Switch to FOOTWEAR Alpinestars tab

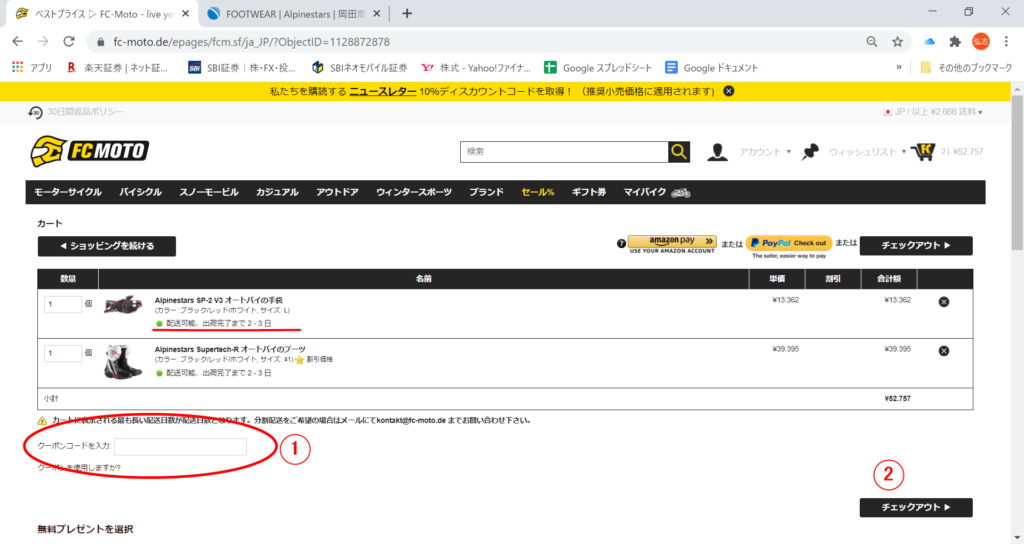(294, 14)
